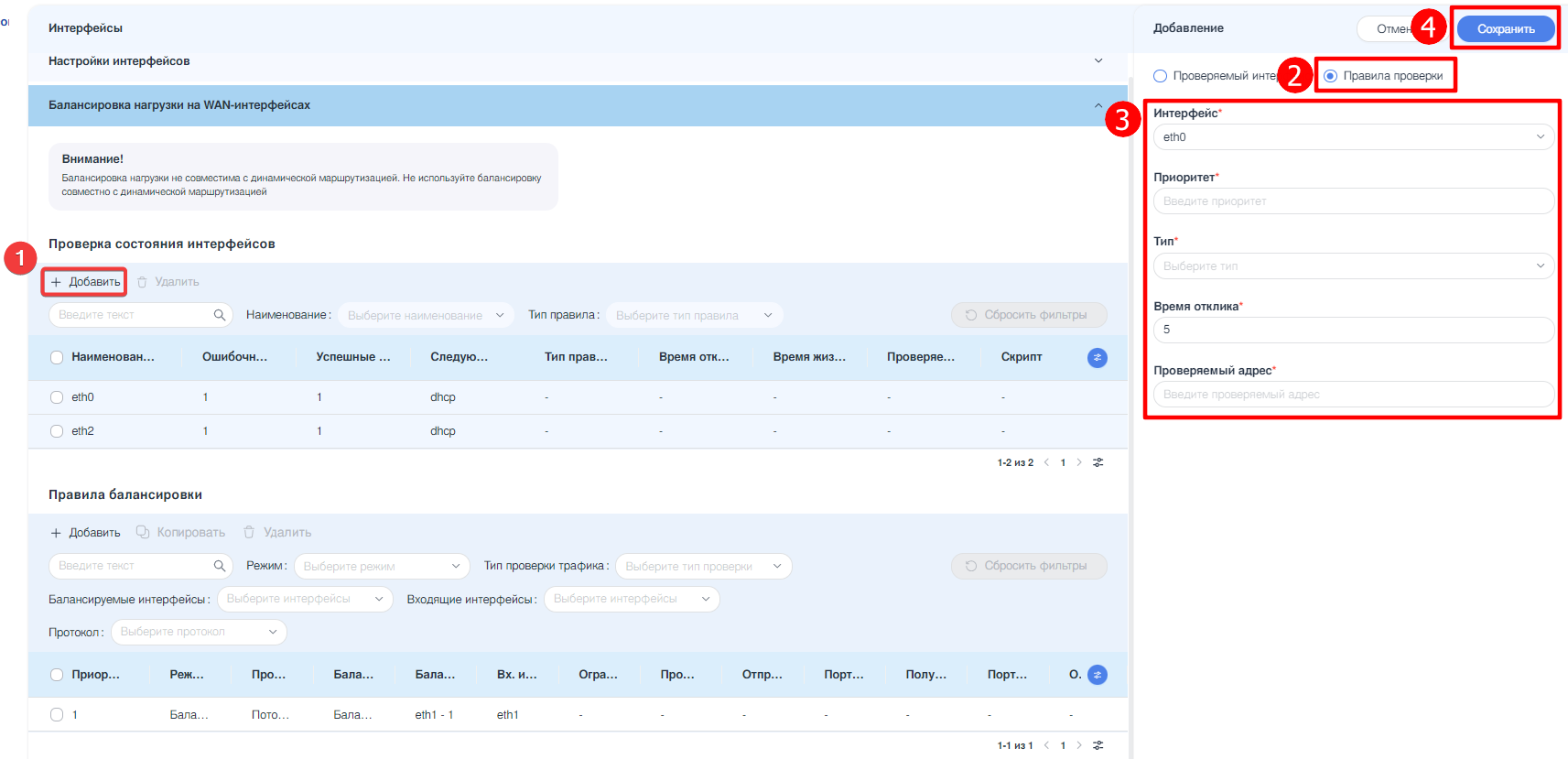
Task: Expand the Настройки интерфейсов section
Action: 1098,61
